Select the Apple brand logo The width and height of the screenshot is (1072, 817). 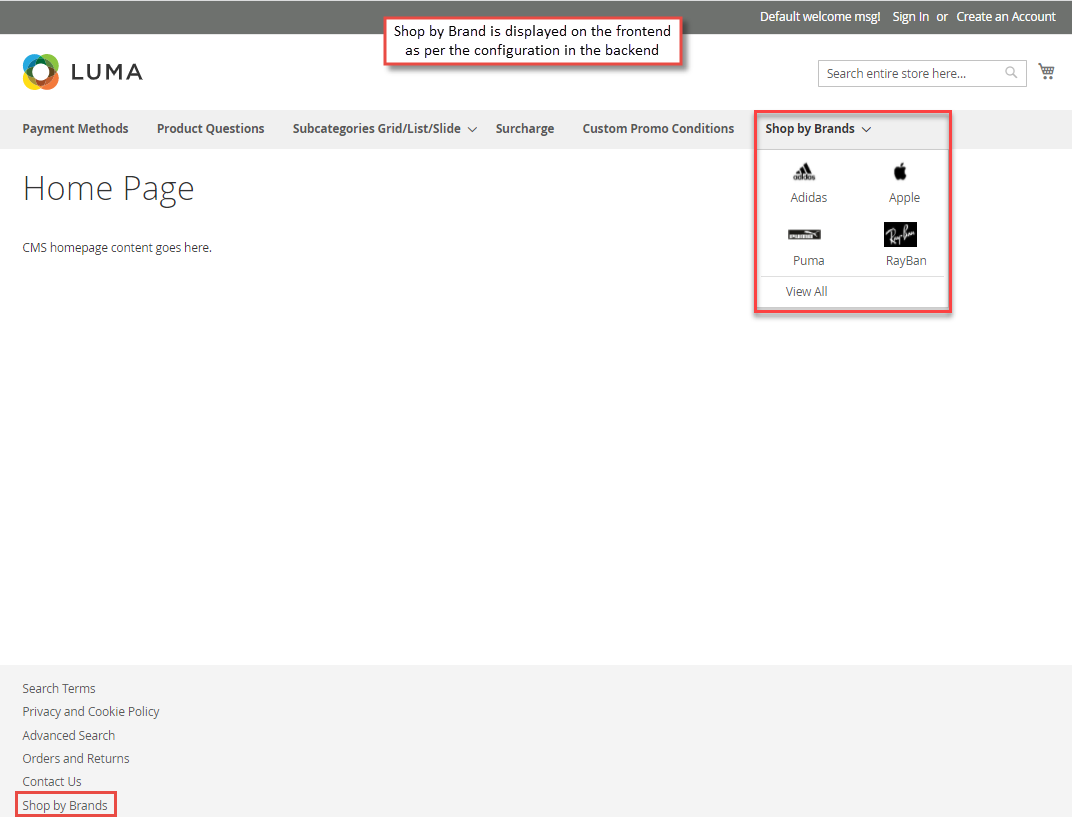point(900,172)
